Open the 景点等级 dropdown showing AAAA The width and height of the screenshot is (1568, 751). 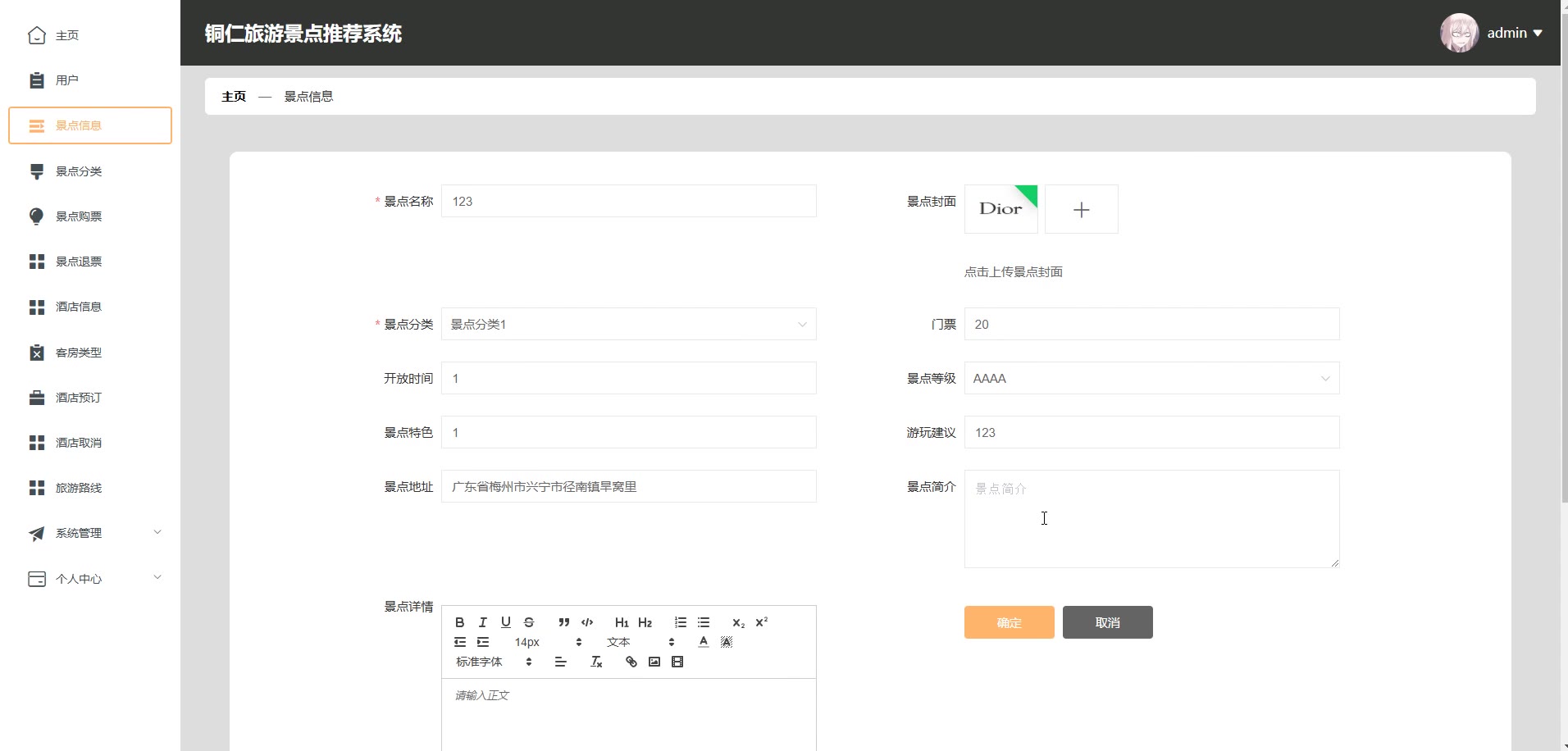[1151, 379]
